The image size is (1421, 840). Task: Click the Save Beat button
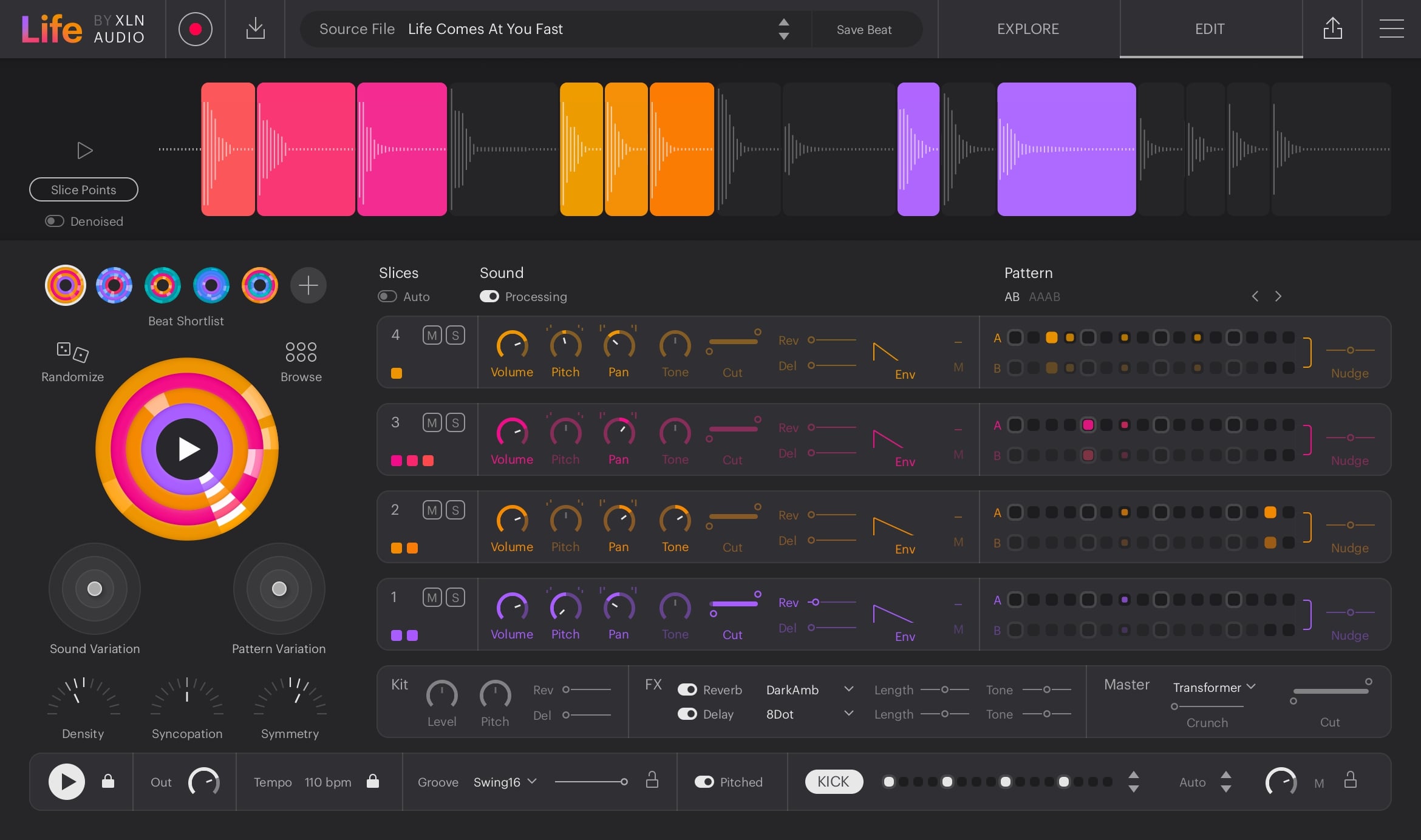click(x=864, y=29)
